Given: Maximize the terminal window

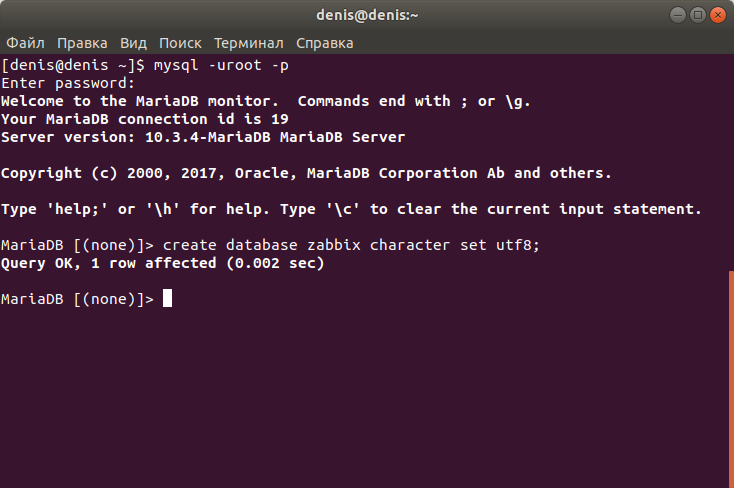Looking at the screenshot, I should 697,15.
